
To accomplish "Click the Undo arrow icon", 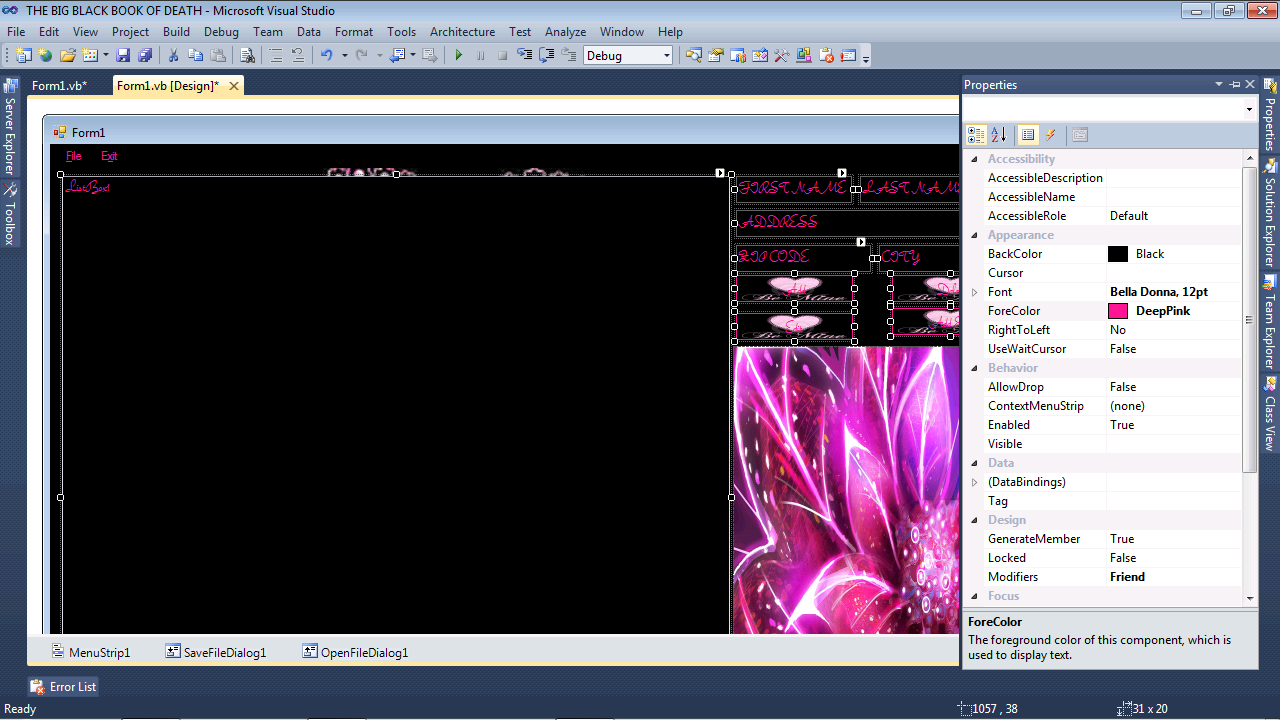I will click(326, 56).
